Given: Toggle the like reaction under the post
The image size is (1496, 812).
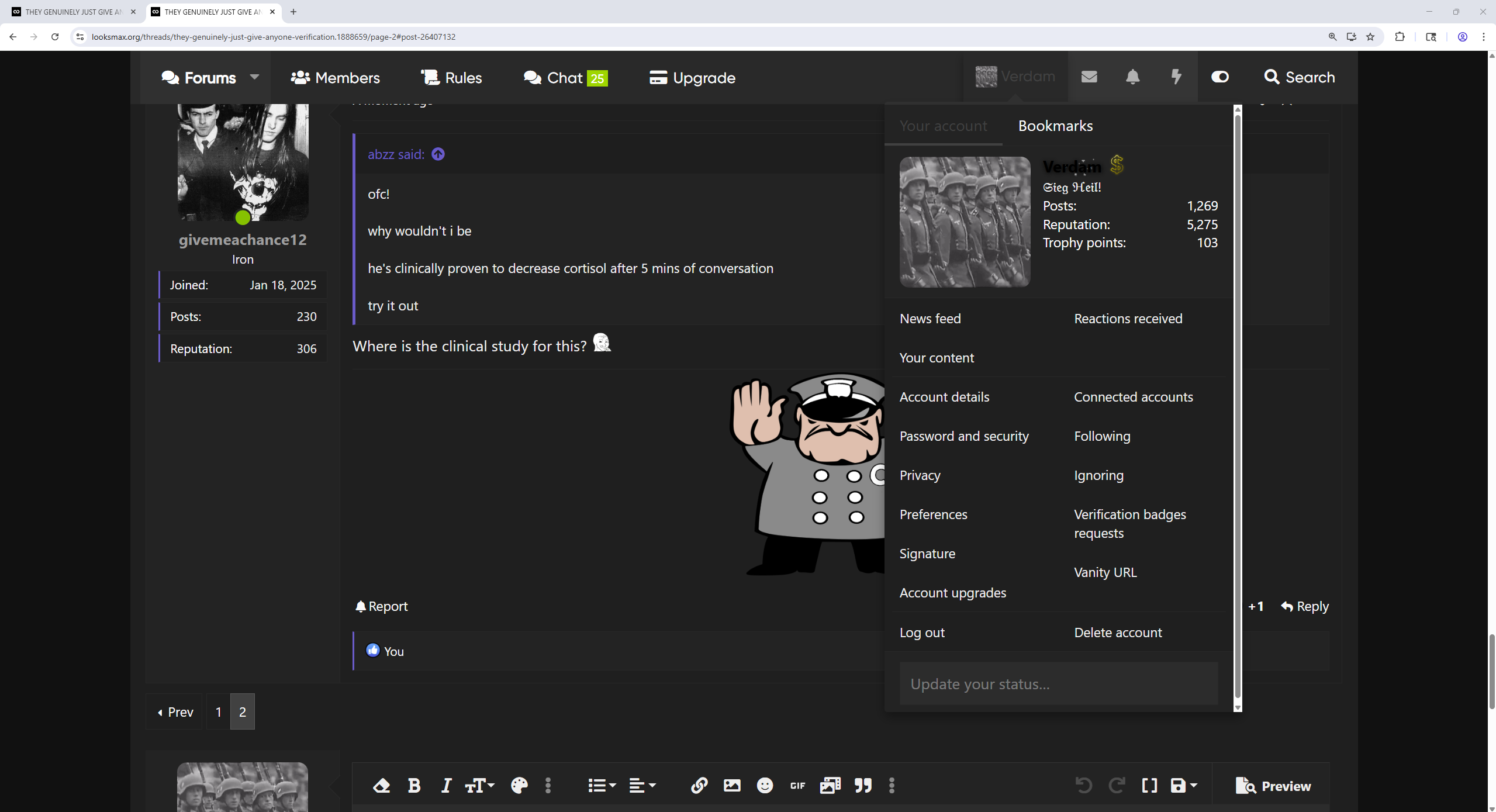Looking at the screenshot, I should click(x=1255, y=606).
